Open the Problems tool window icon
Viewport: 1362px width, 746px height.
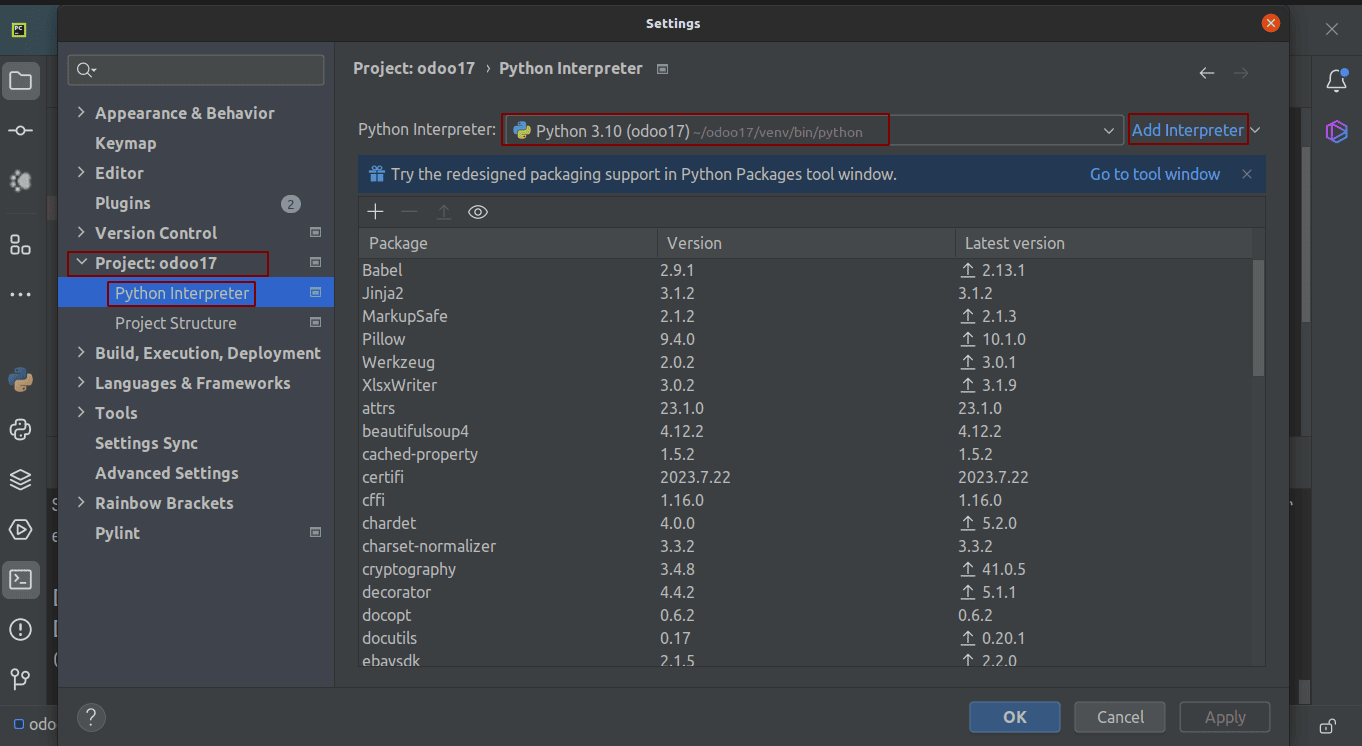coord(20,629)
